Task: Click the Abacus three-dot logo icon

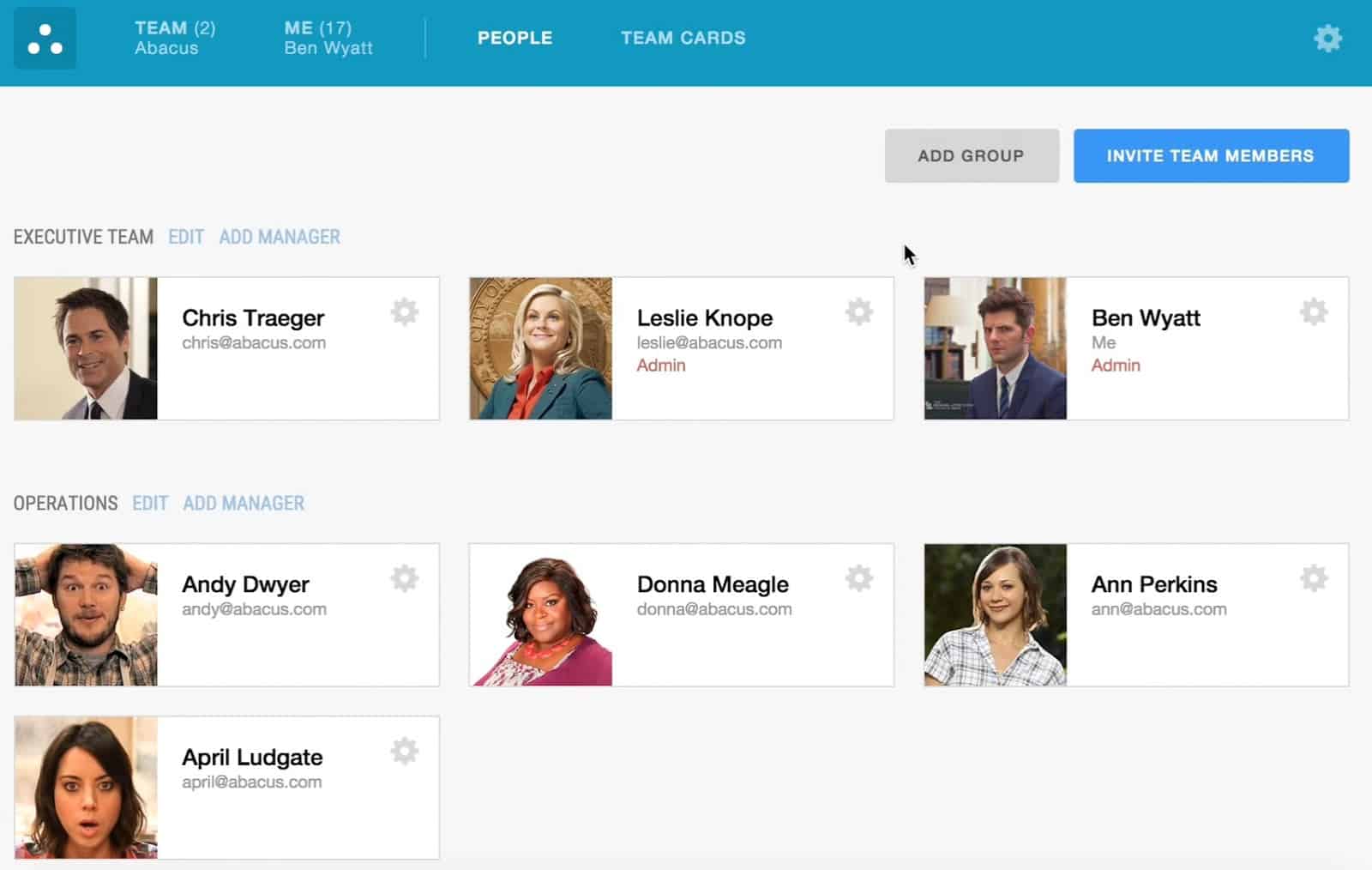Action: point(45,39)
